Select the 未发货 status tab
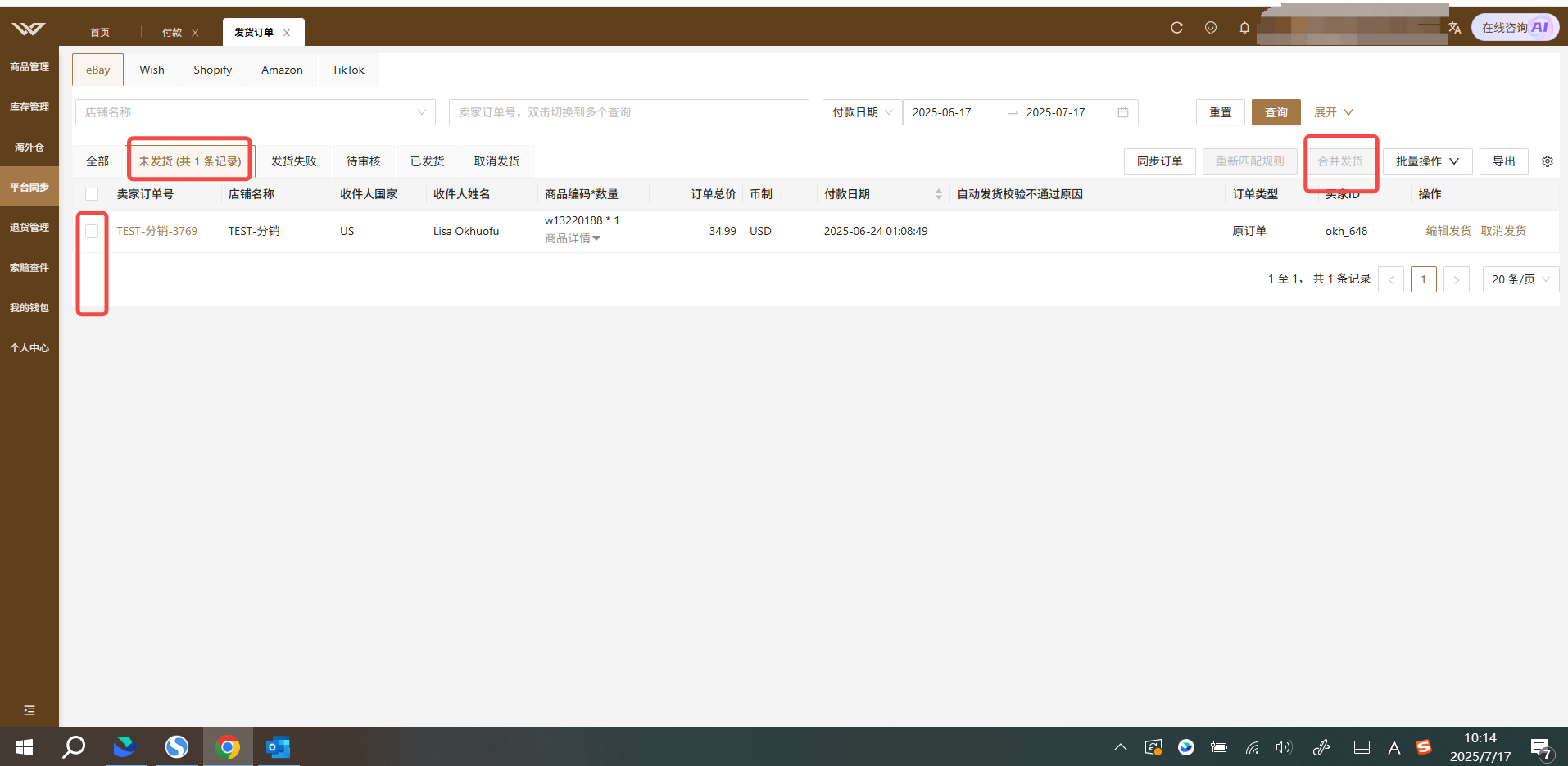The height and width of the screenshot is (766, 1568). (189, 161)
